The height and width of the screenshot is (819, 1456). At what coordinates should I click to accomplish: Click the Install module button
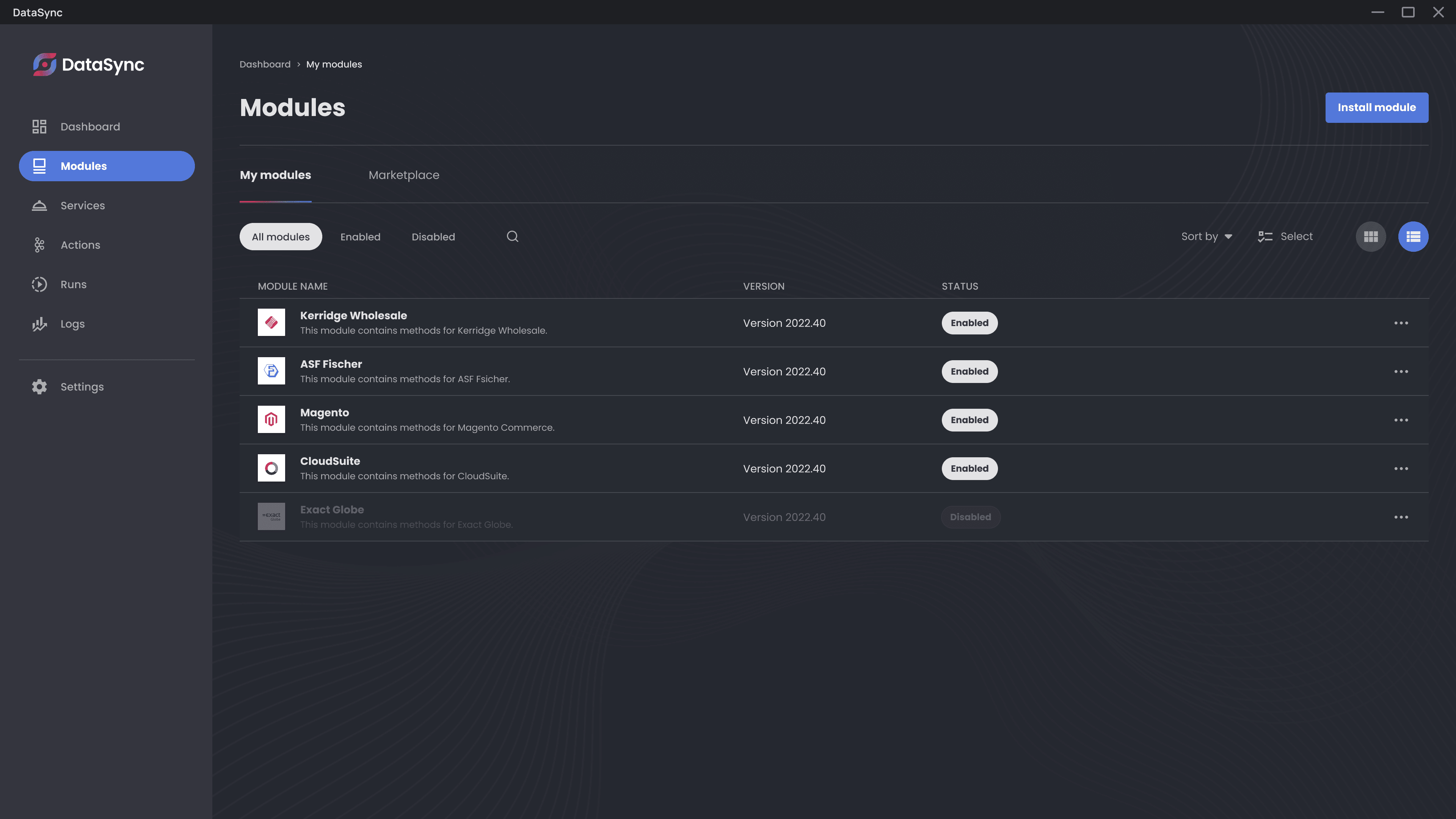tap(1377, 107)
